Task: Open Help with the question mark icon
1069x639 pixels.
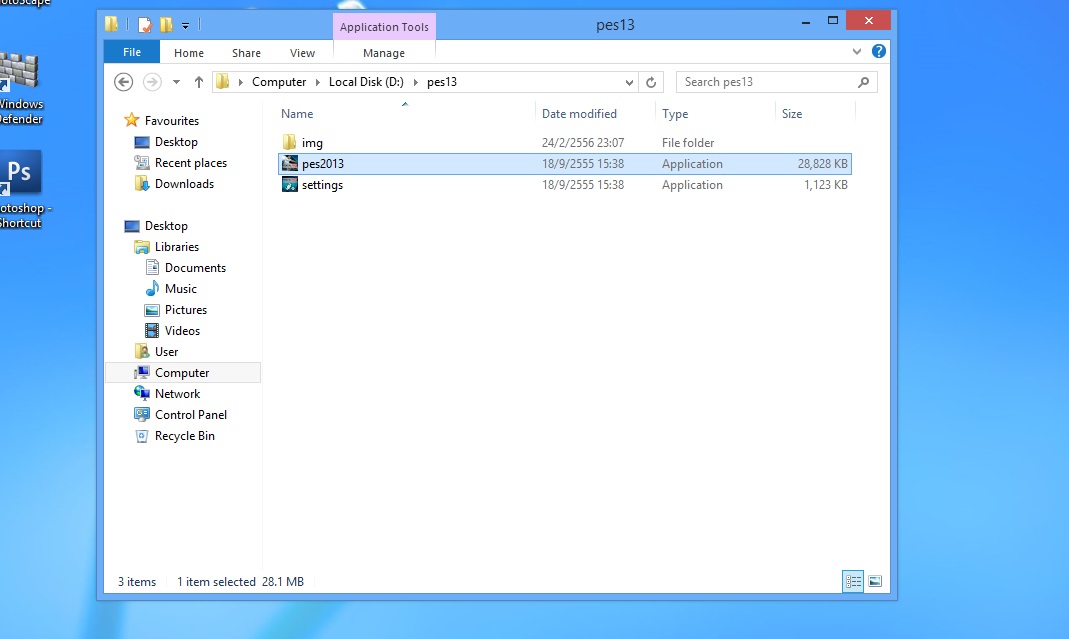Action: 879,51
